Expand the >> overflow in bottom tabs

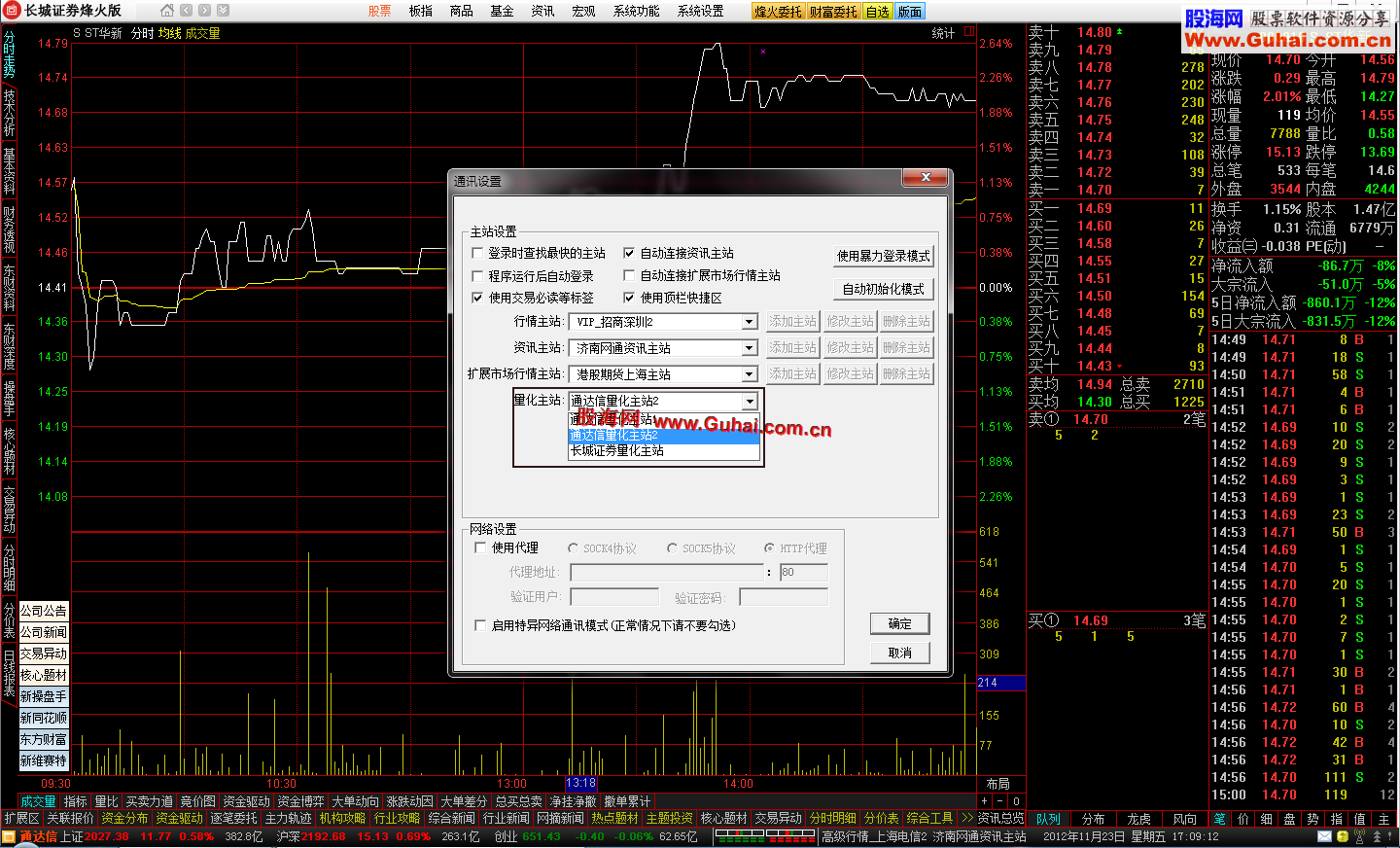coord(966,819)
